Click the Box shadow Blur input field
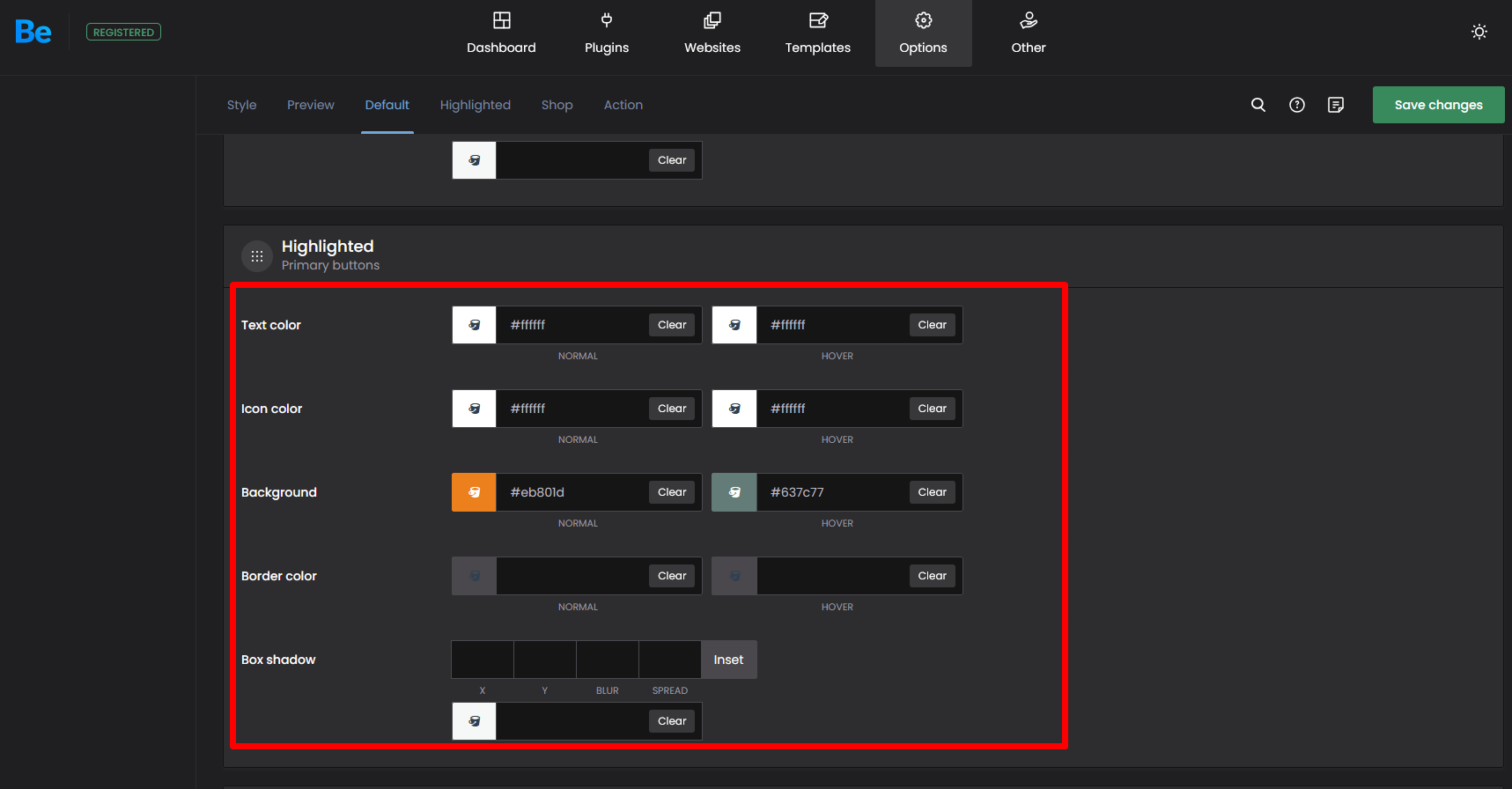The width and height of the screenshot is (1512, 789). coord(608,660)
